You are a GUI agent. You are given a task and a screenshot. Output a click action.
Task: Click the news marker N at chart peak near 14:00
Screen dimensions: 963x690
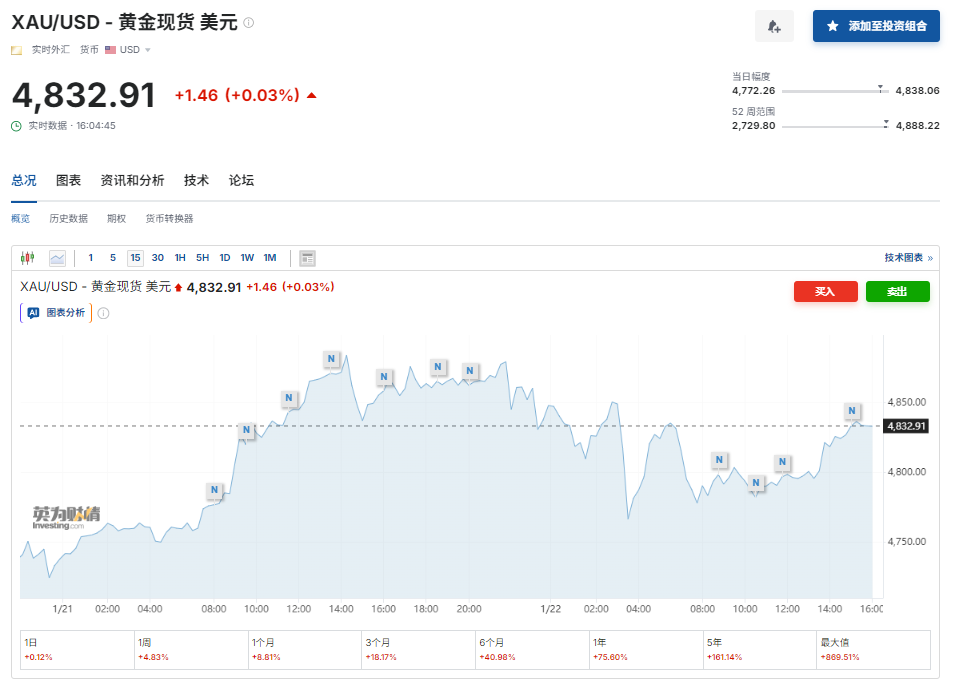332,358
